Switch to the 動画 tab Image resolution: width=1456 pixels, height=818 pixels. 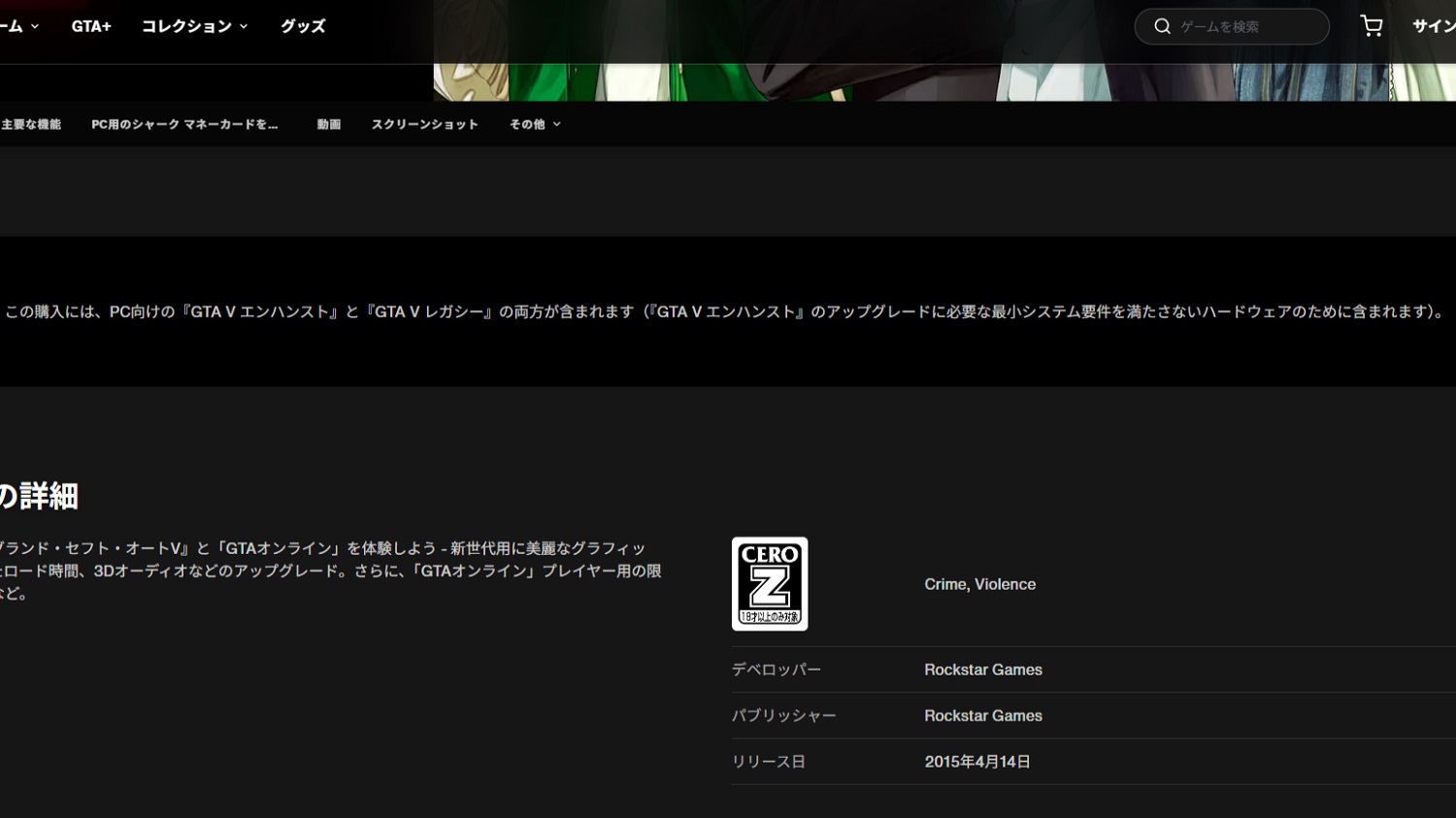tap(329, 124)
